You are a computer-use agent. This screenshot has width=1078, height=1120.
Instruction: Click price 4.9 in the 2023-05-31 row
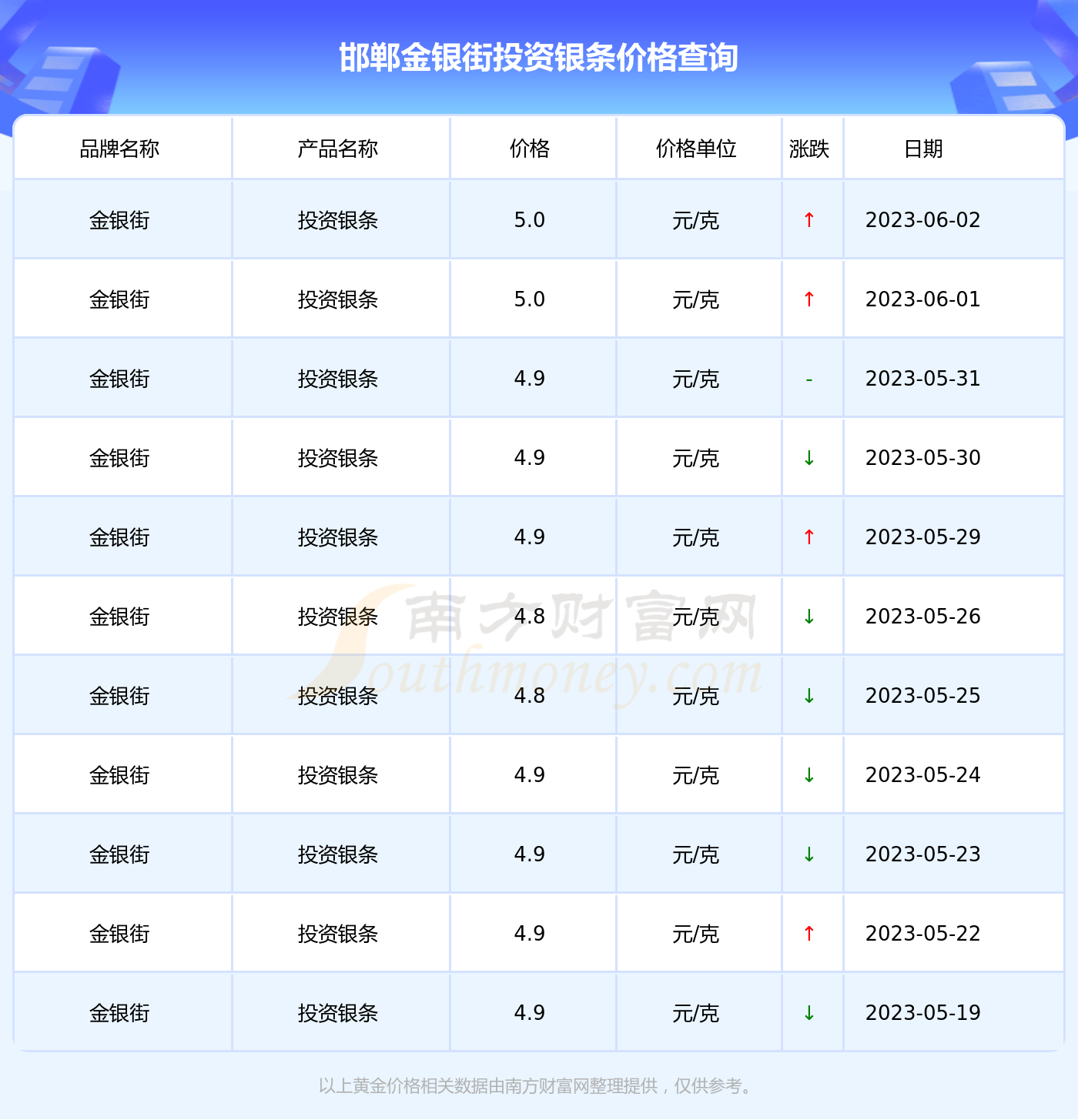tap(530, 379)
